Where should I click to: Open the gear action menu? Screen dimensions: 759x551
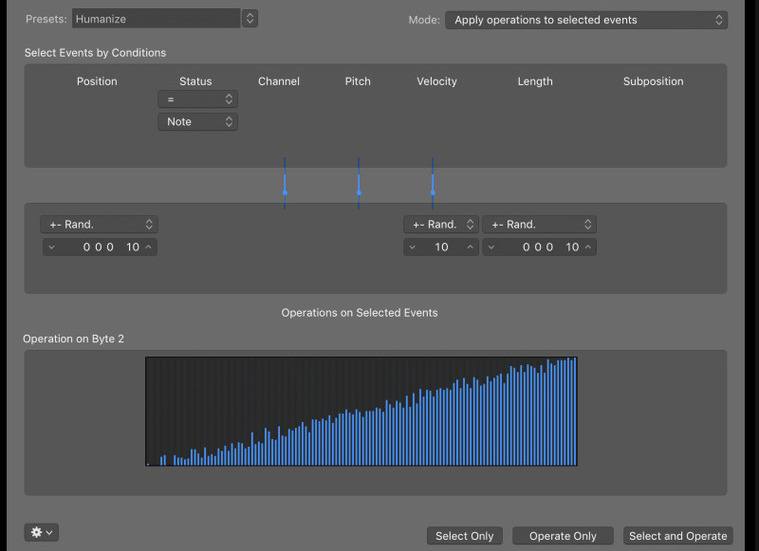click(42, 533)
